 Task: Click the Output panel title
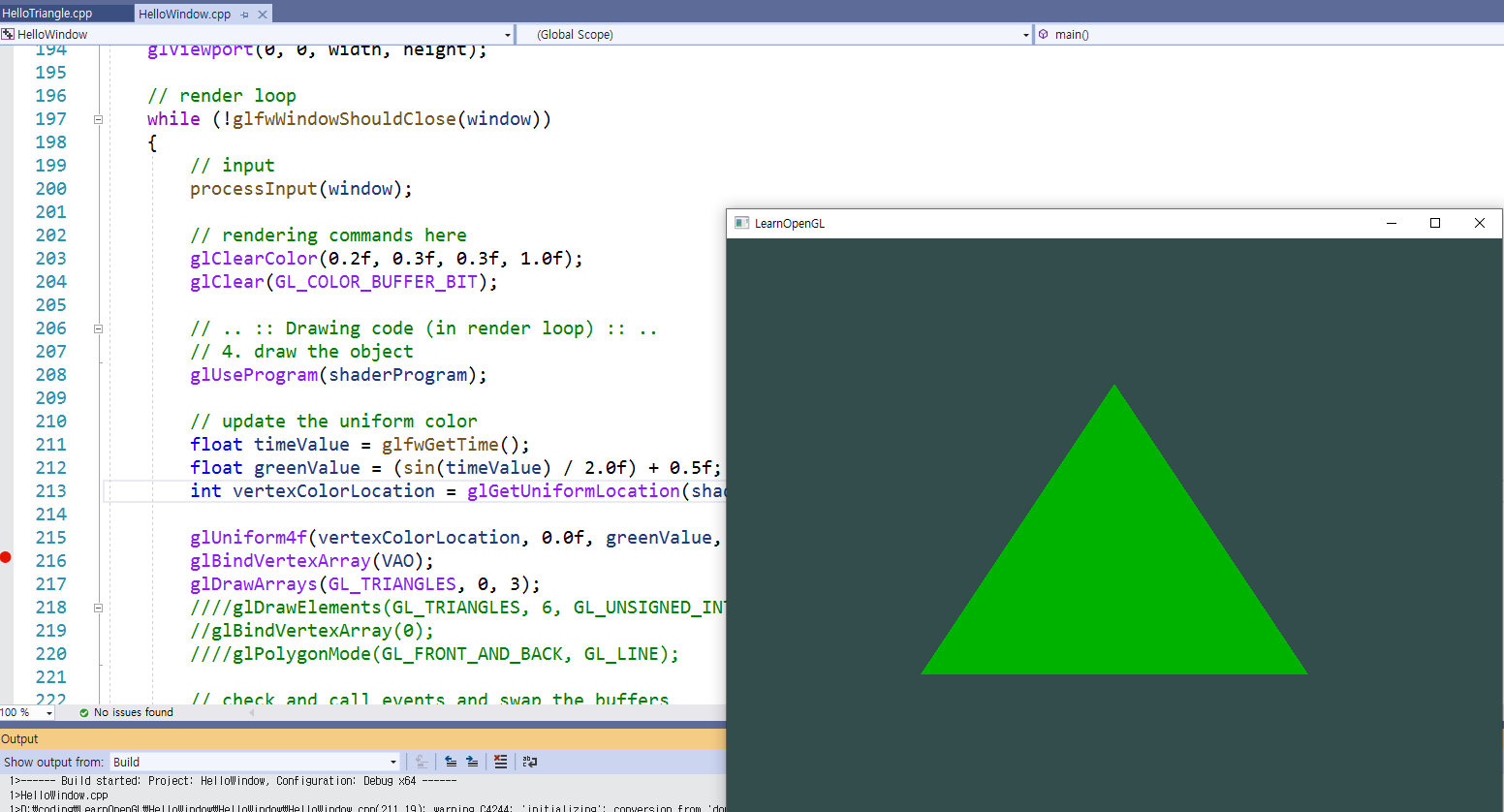19,738
